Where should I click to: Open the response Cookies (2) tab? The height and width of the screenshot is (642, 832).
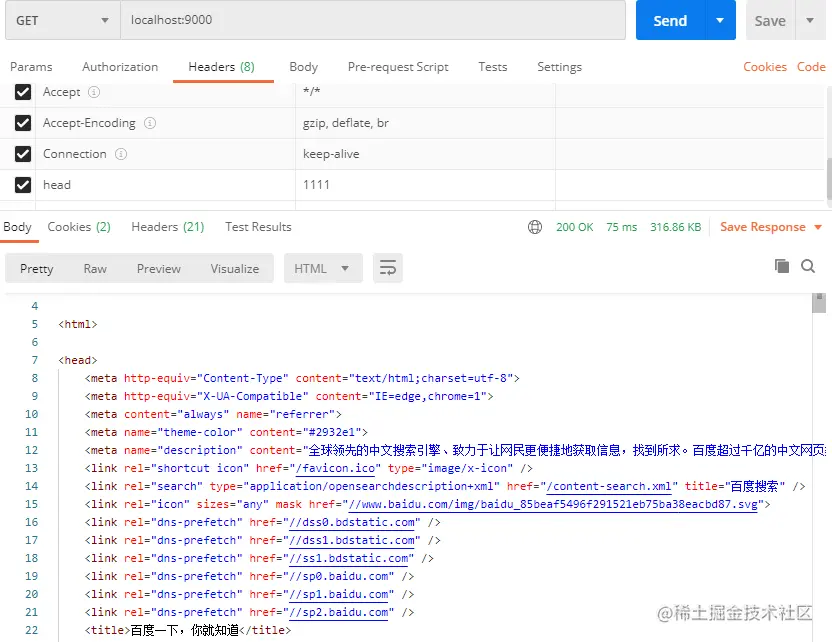[79, 227]
